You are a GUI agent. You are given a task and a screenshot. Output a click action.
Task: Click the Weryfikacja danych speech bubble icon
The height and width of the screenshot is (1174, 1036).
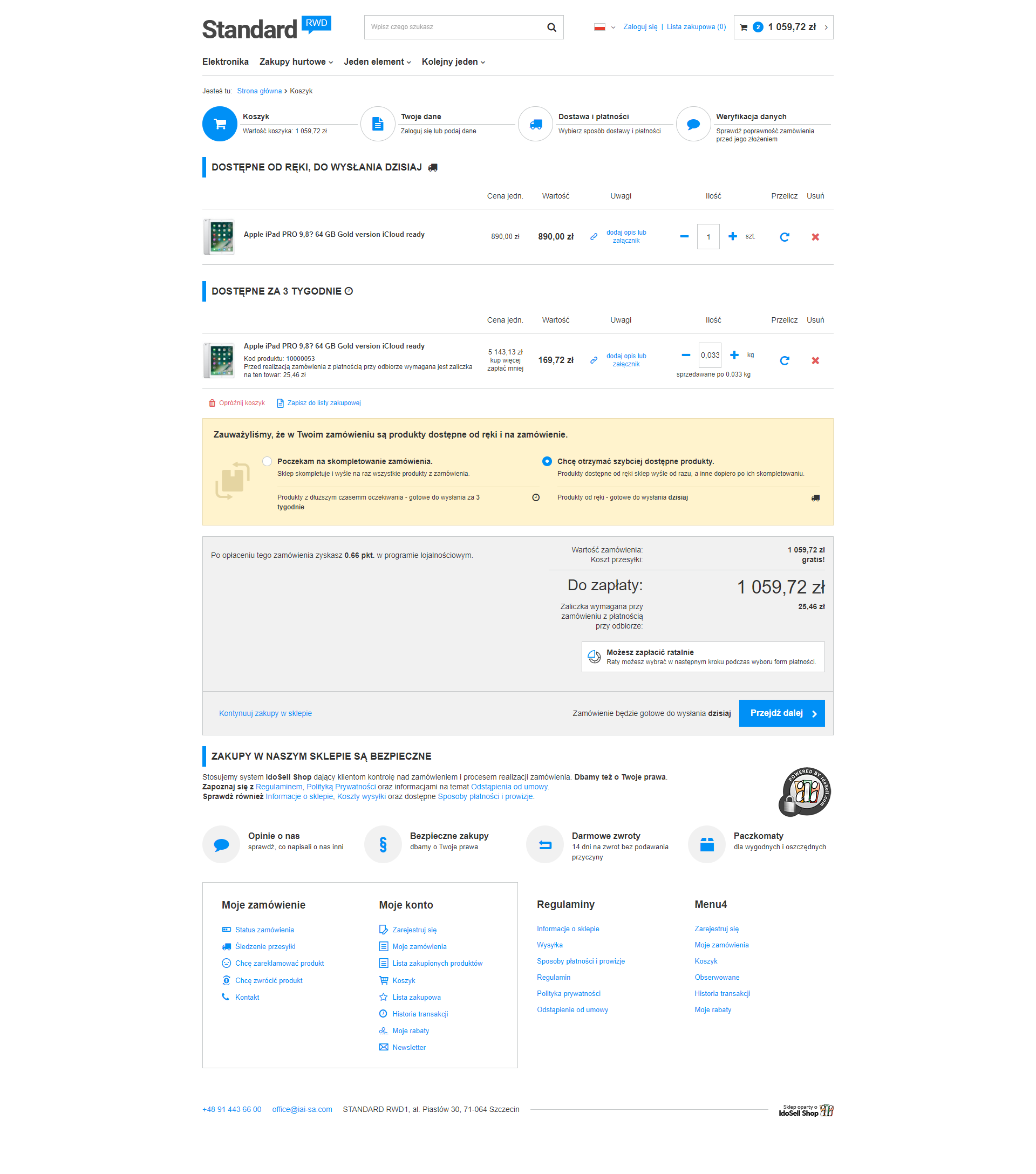694,124
